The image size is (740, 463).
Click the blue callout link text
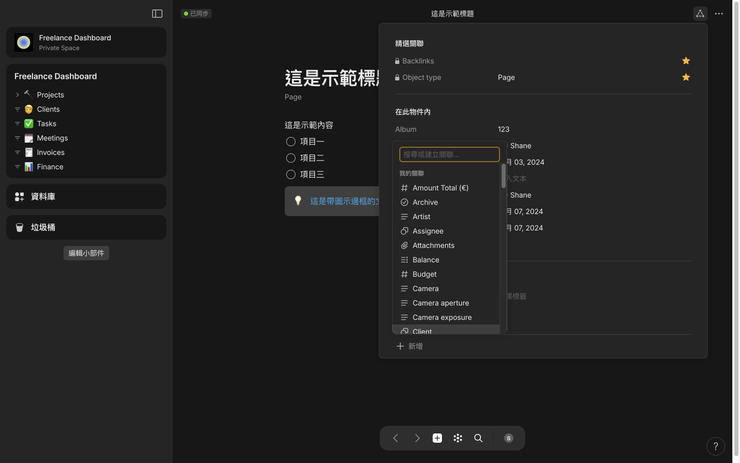(344, 201)
